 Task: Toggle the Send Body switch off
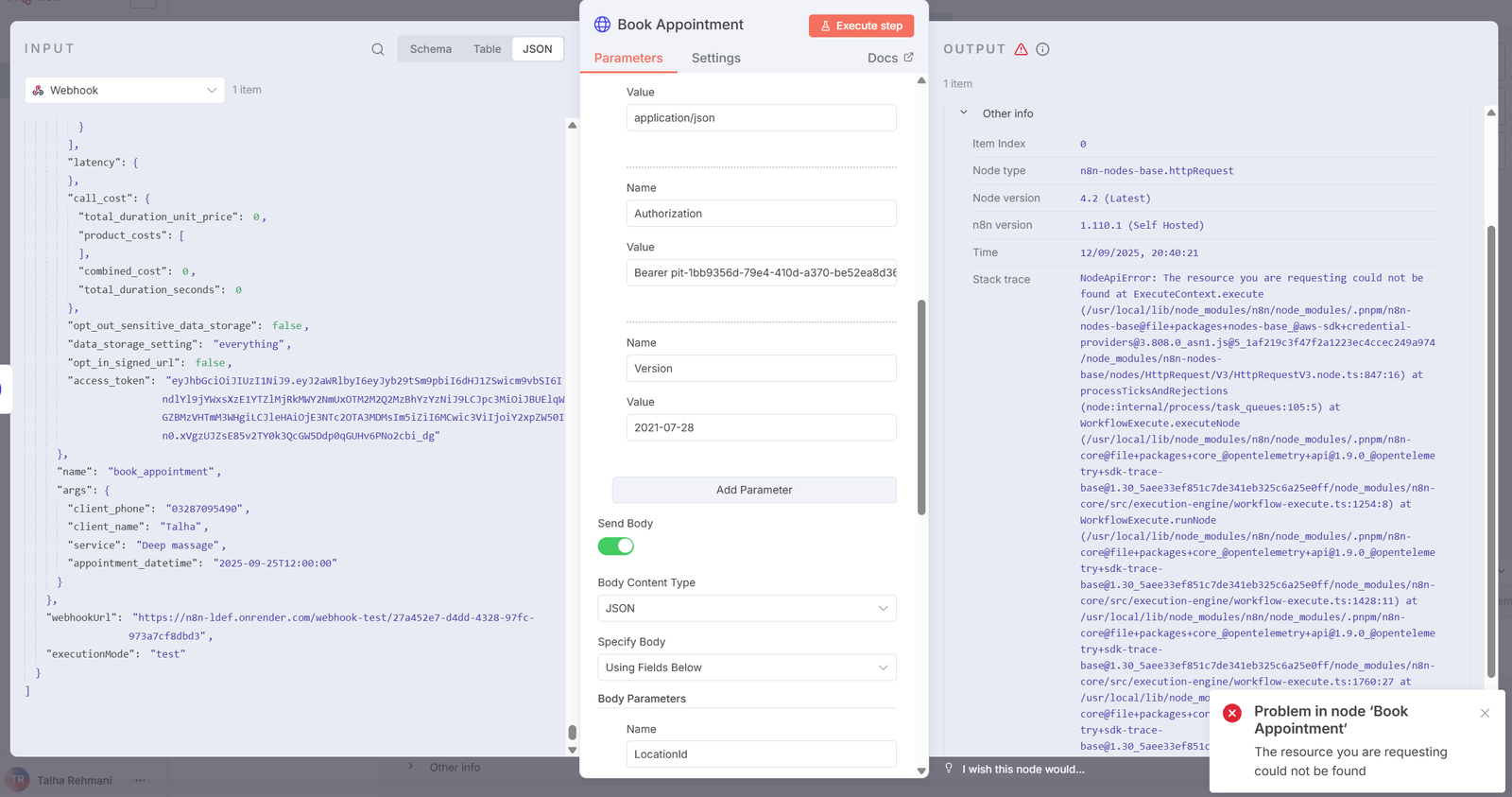tap(615, 546)
